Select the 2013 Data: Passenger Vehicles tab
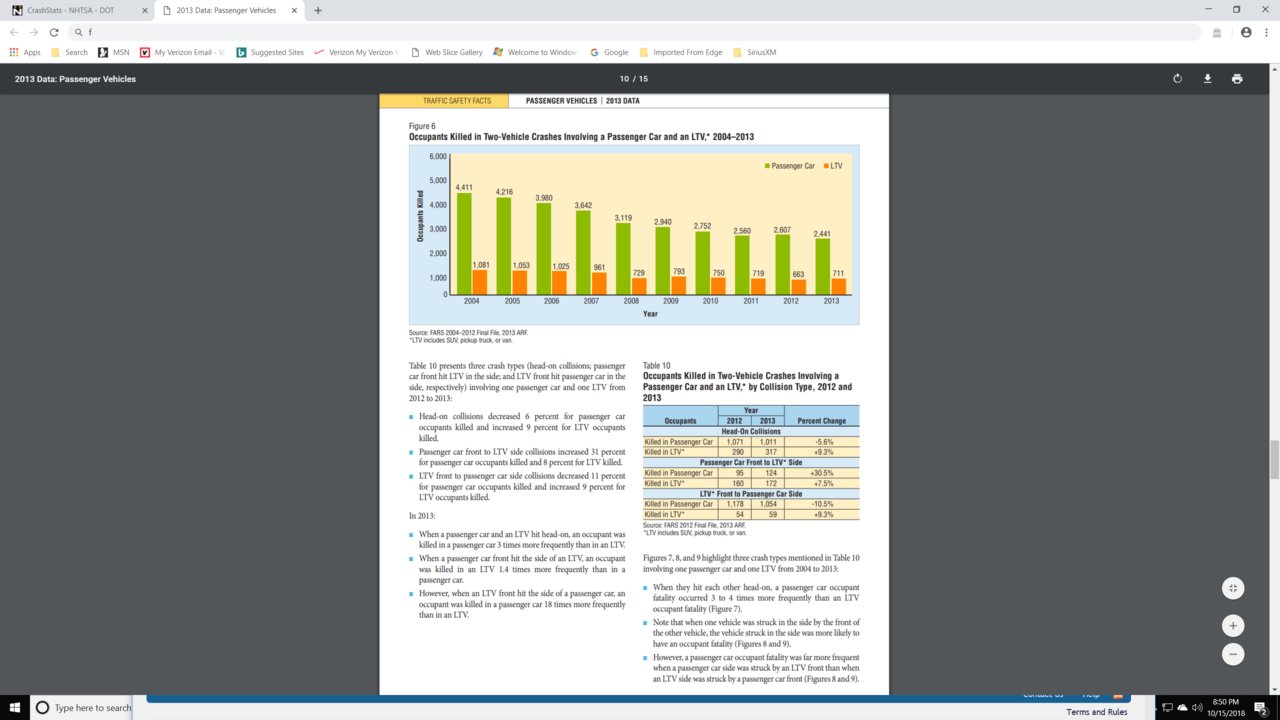The width and height of the screenshot is (1280, 720). (x=231, y=10)
